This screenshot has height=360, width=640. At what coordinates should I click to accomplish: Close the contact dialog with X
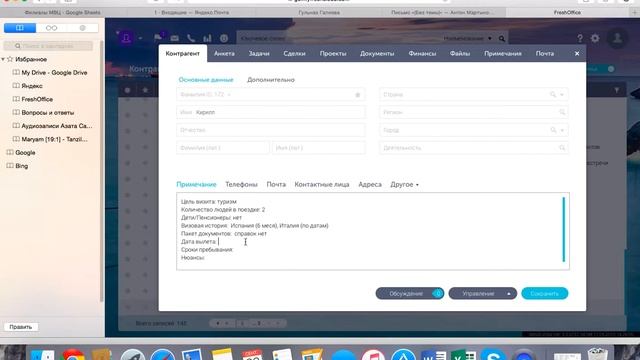coord(577,53)
